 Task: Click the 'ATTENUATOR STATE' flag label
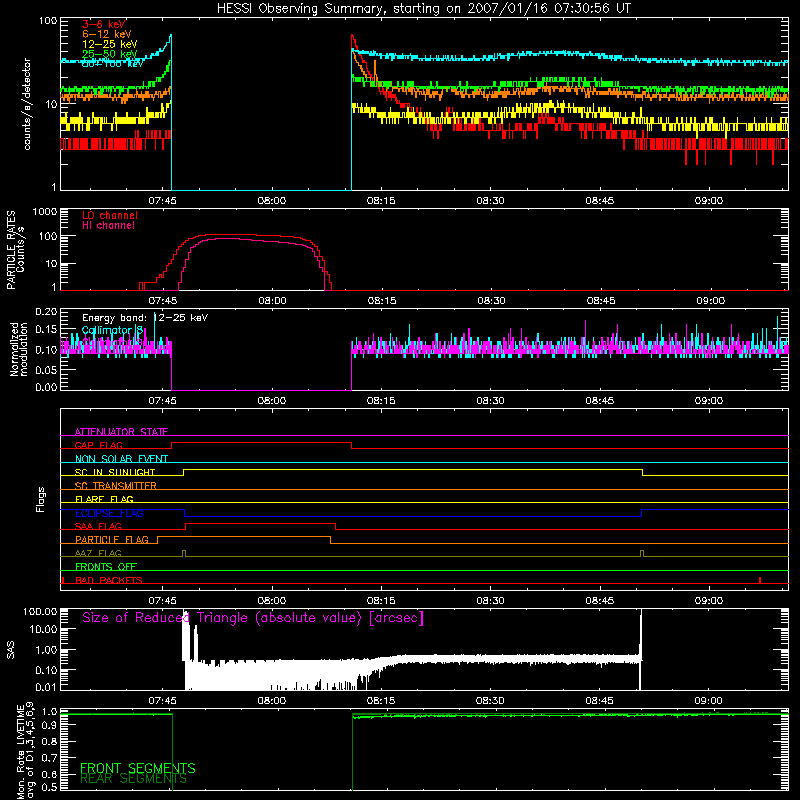121,432
